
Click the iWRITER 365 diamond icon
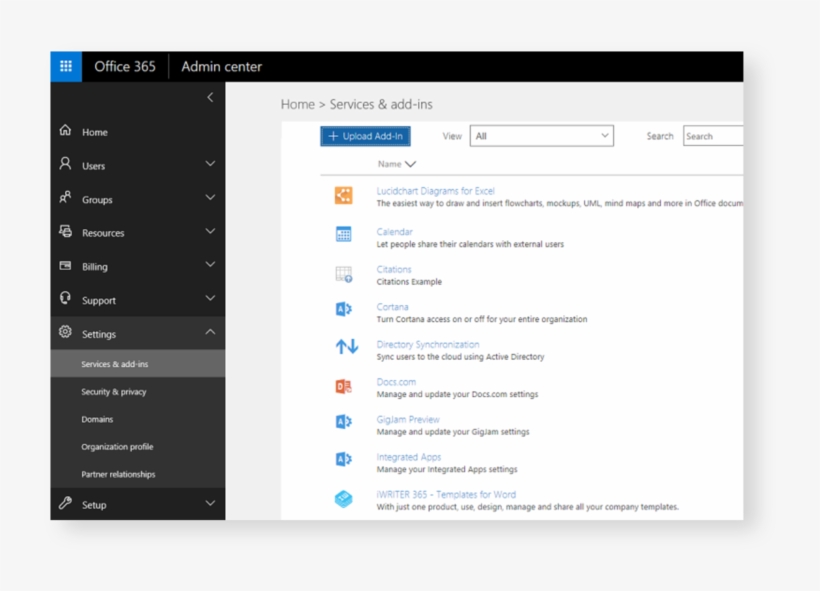tap(344, 499)
